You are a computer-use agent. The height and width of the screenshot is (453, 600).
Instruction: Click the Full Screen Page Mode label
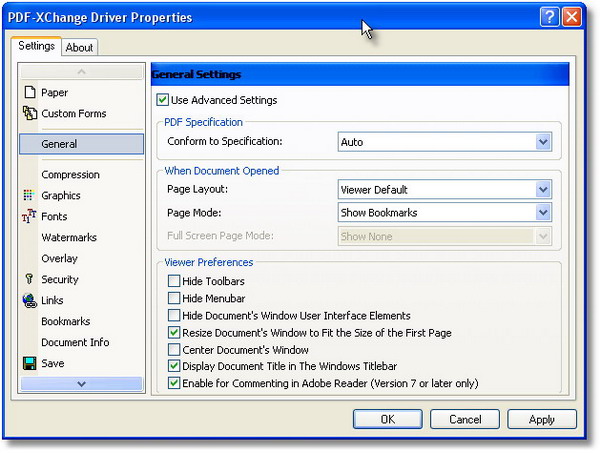[220, 235]
